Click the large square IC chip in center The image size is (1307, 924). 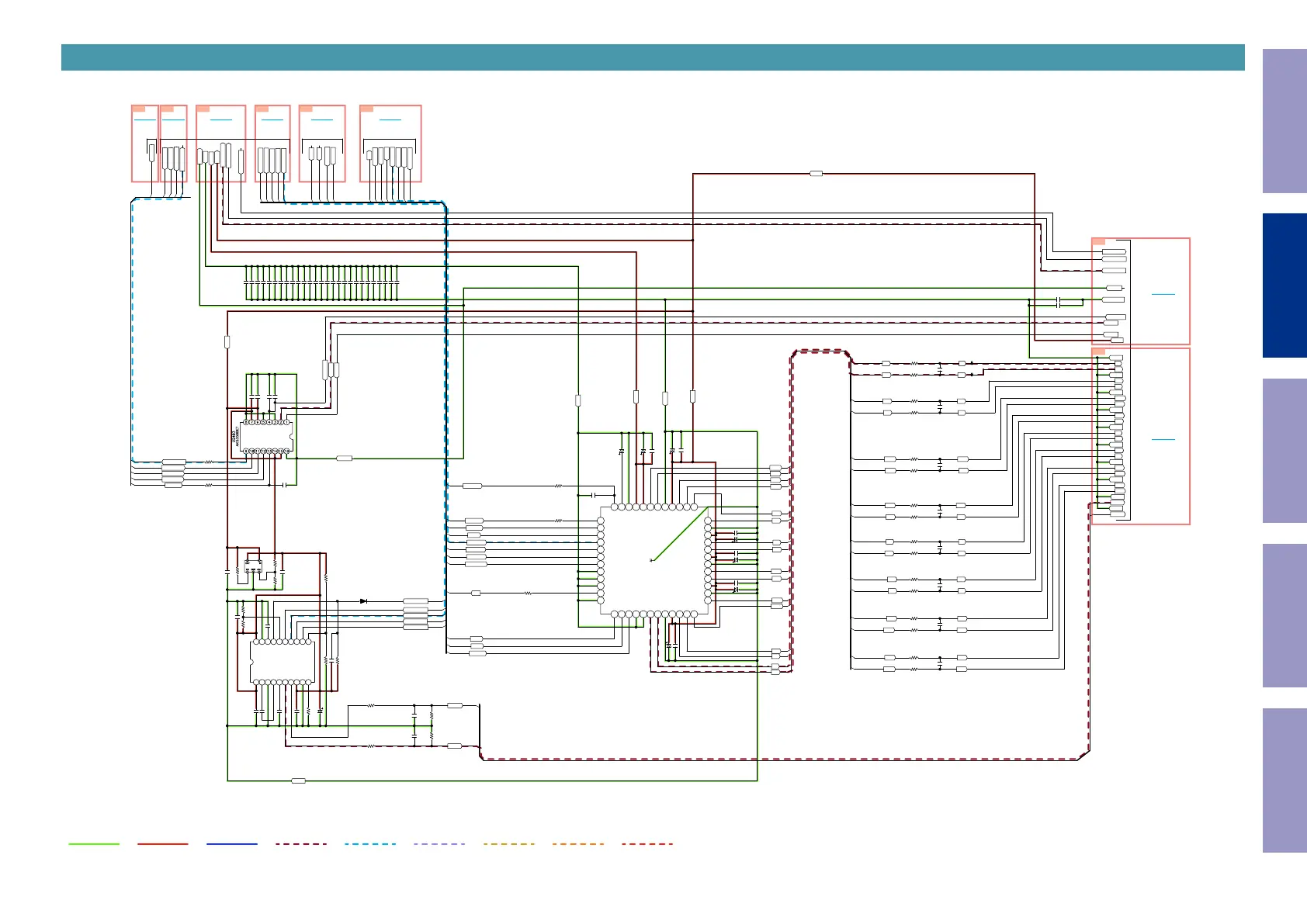click(653, 561)
